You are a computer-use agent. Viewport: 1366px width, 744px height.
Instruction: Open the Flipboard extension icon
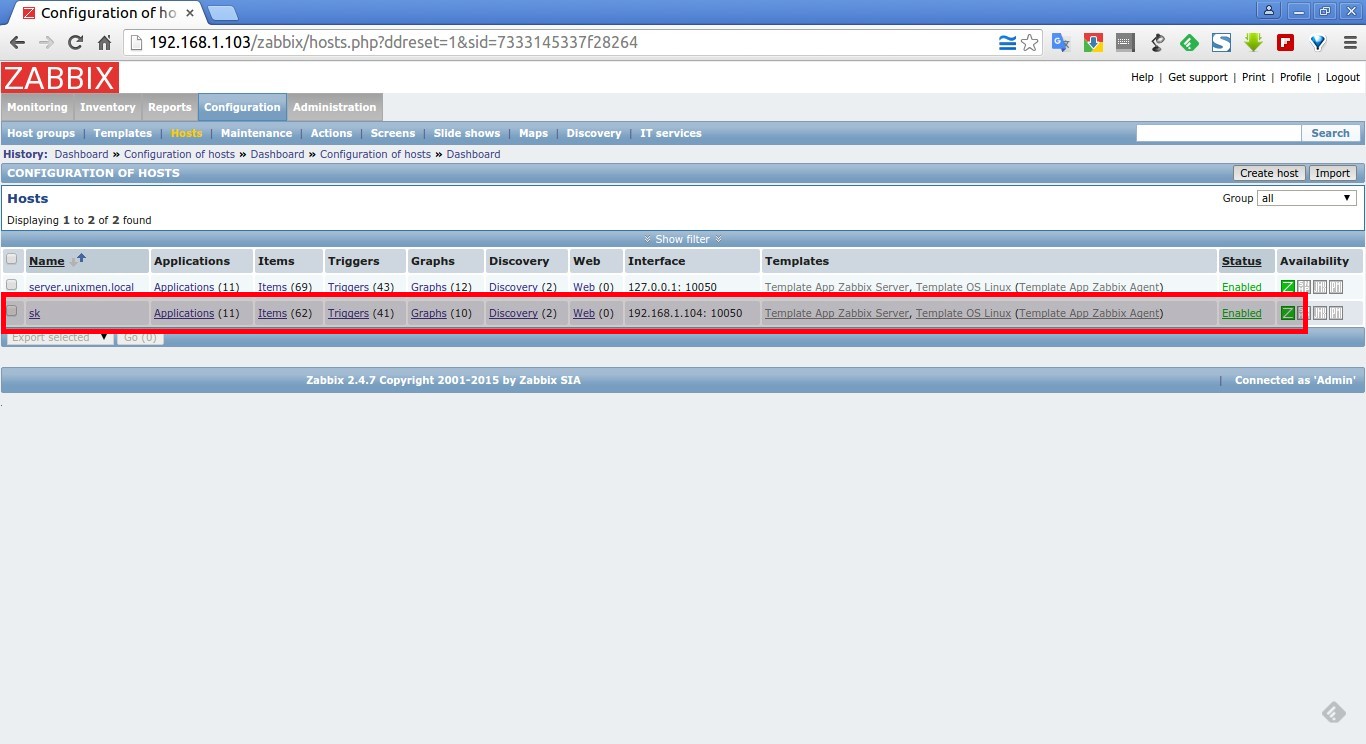pos(1285,43)
